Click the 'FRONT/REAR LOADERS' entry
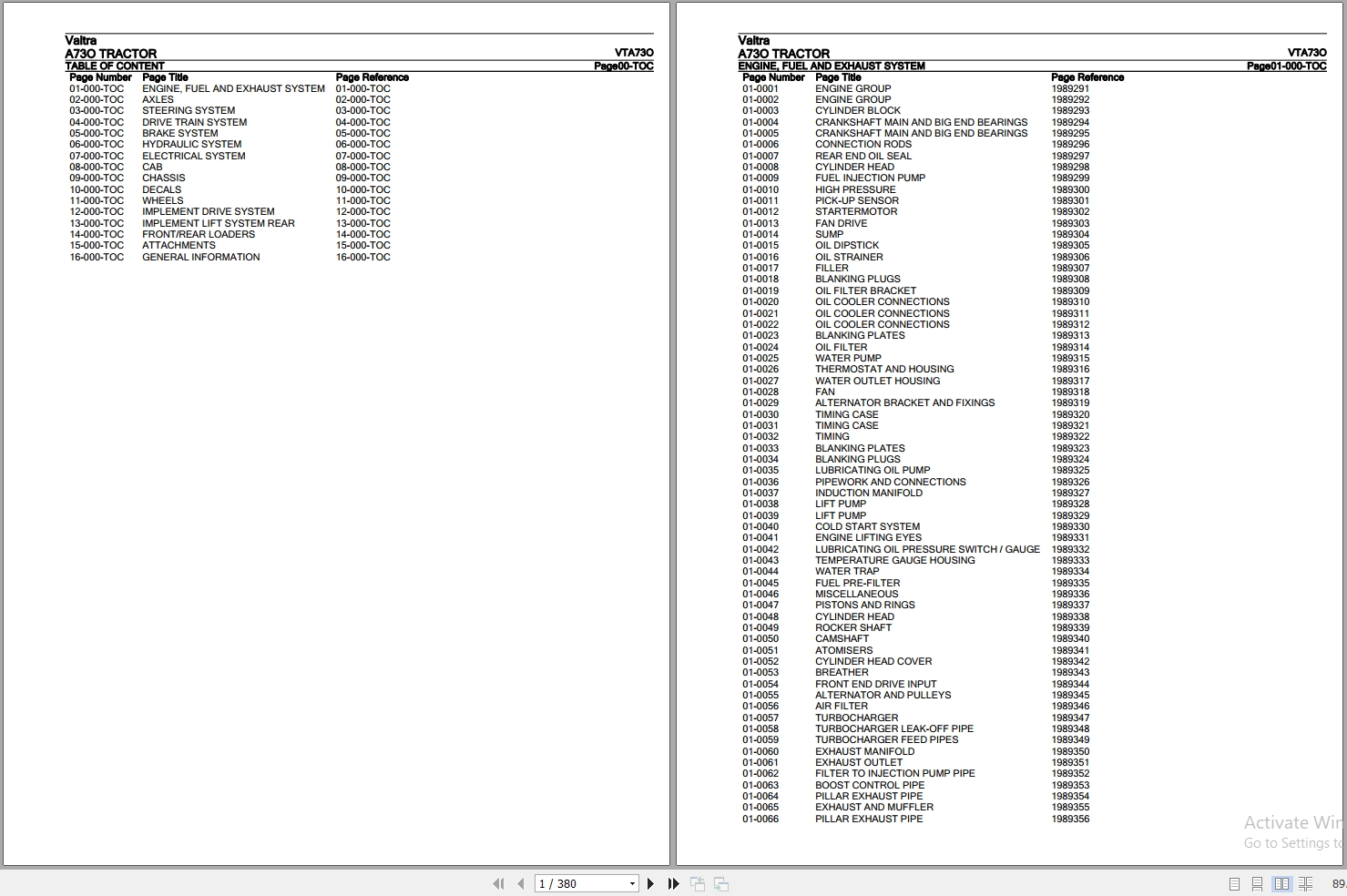 click(198, 234)
